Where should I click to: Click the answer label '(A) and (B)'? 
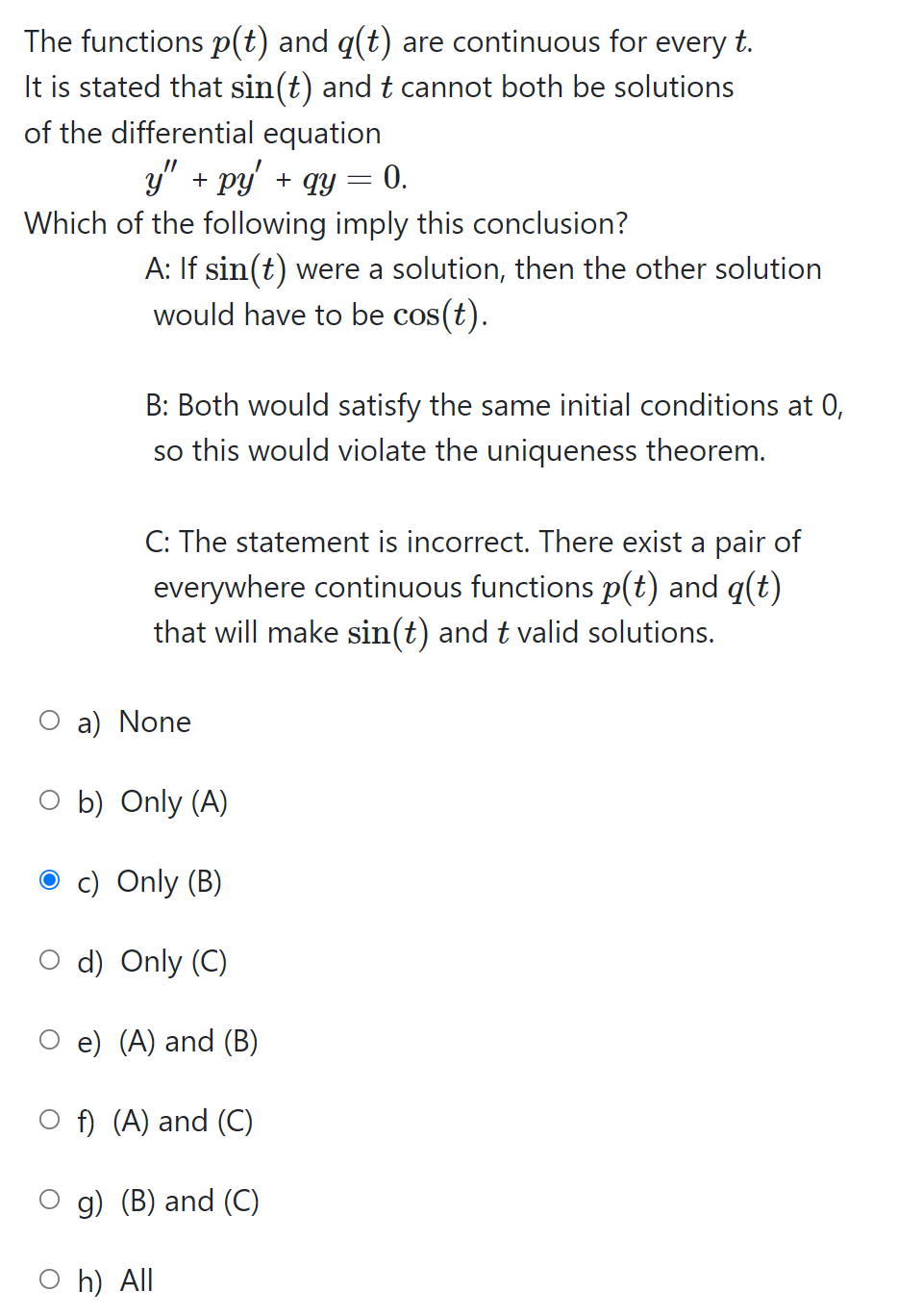[188, 1041]
